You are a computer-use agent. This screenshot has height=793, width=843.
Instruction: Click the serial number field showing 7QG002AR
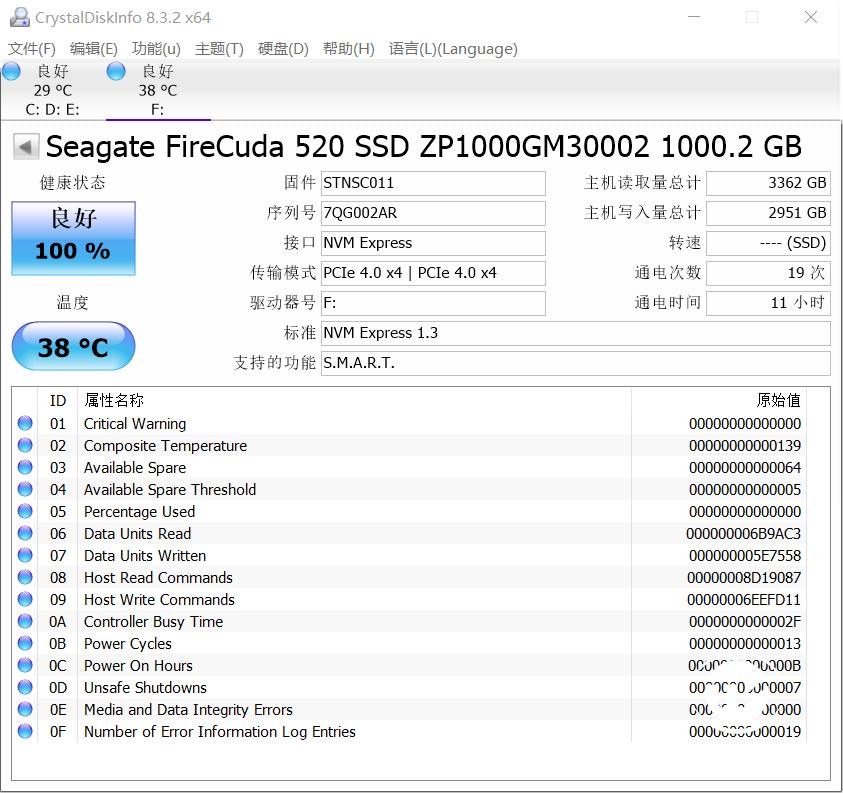pos(432,213)
